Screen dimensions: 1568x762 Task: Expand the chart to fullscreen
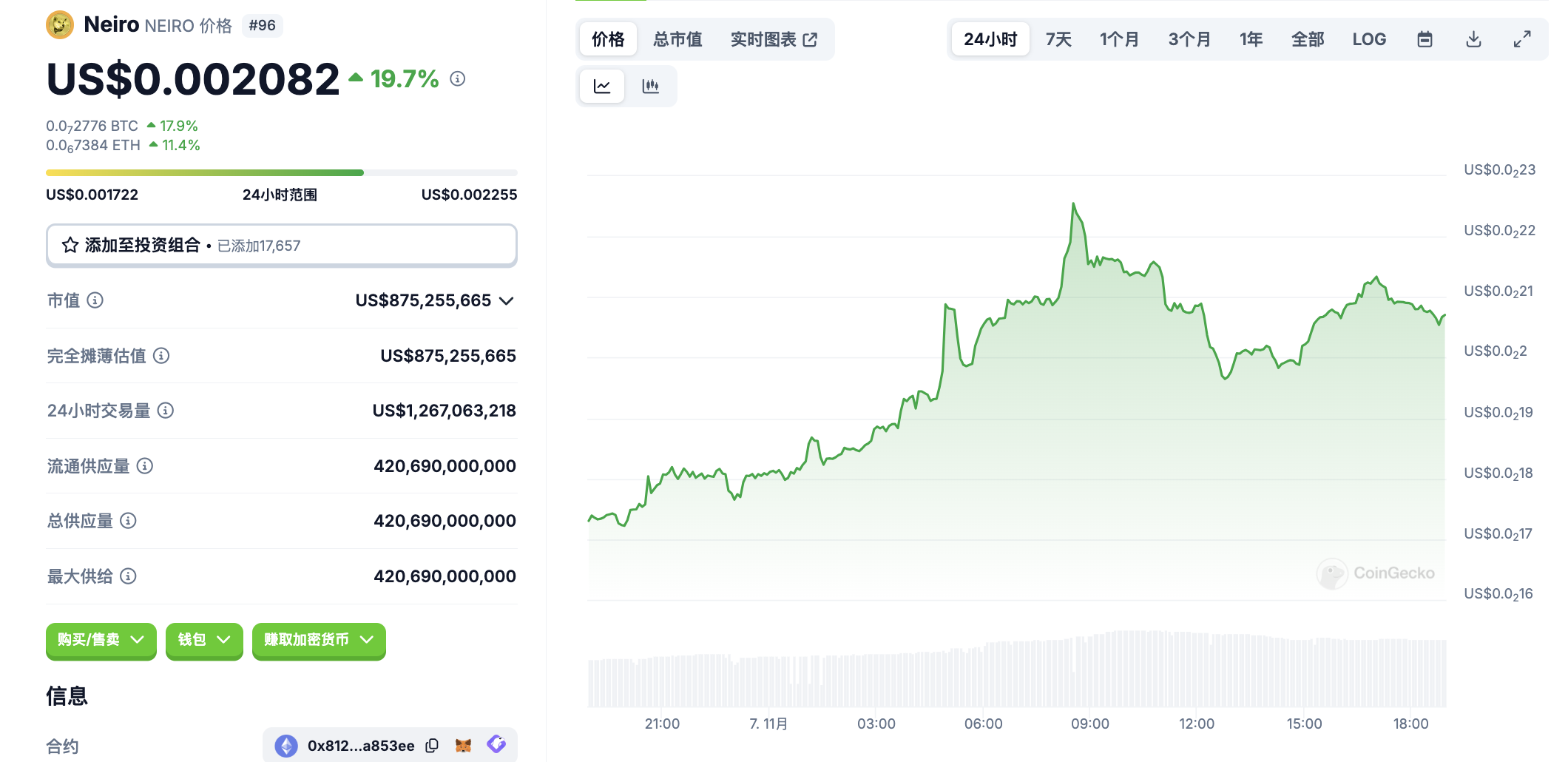pyautogui.click(x=1521, y=39)
